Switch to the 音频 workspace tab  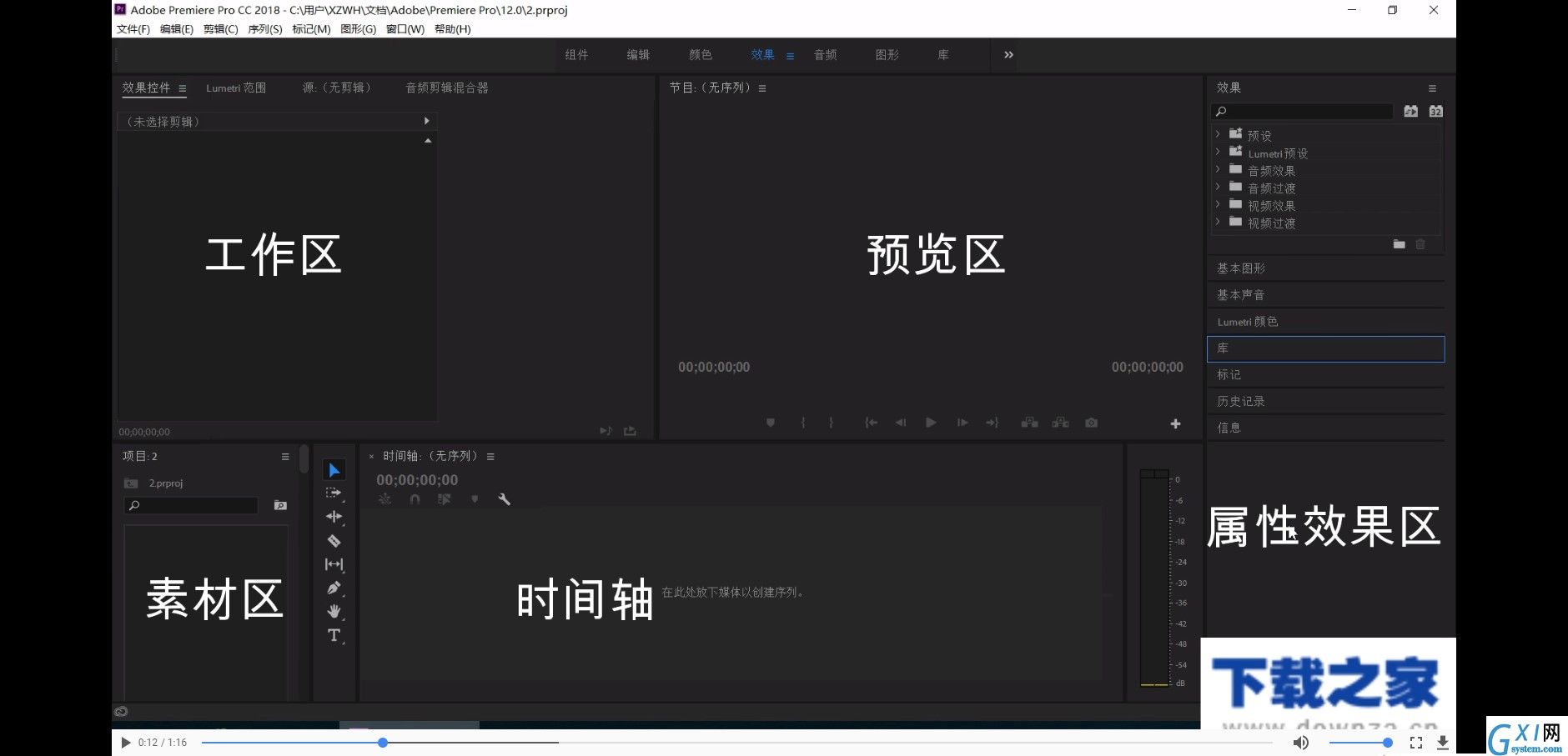[826, 55]
